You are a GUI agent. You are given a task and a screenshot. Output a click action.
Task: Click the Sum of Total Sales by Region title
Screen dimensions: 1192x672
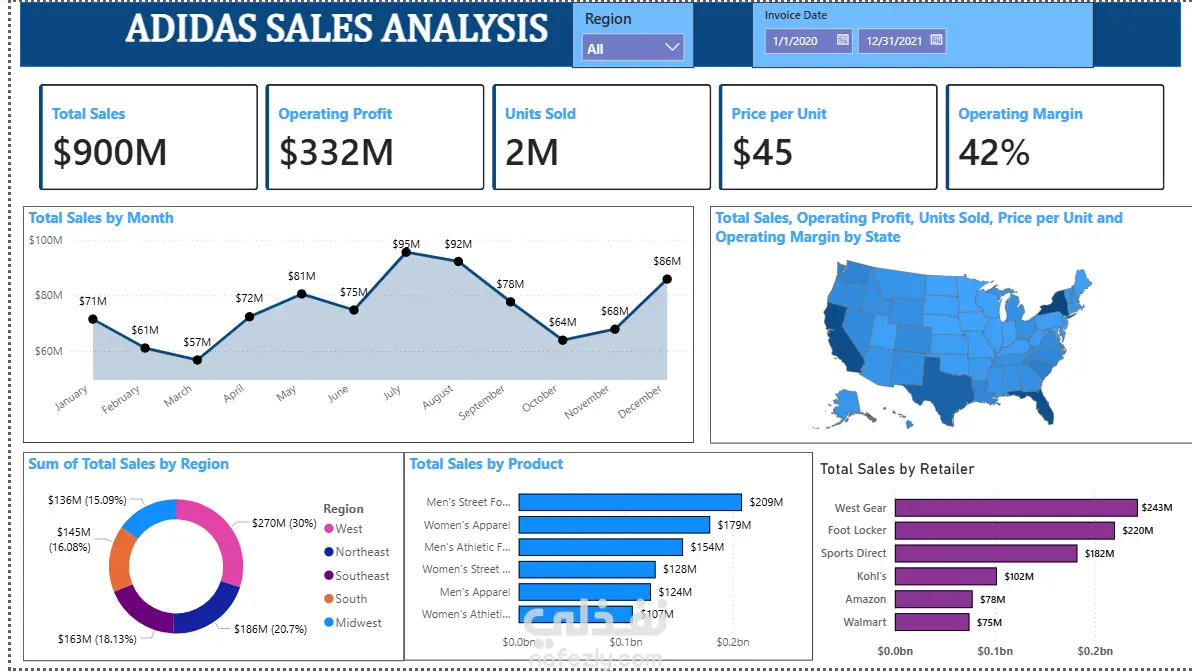coord(128,464)
